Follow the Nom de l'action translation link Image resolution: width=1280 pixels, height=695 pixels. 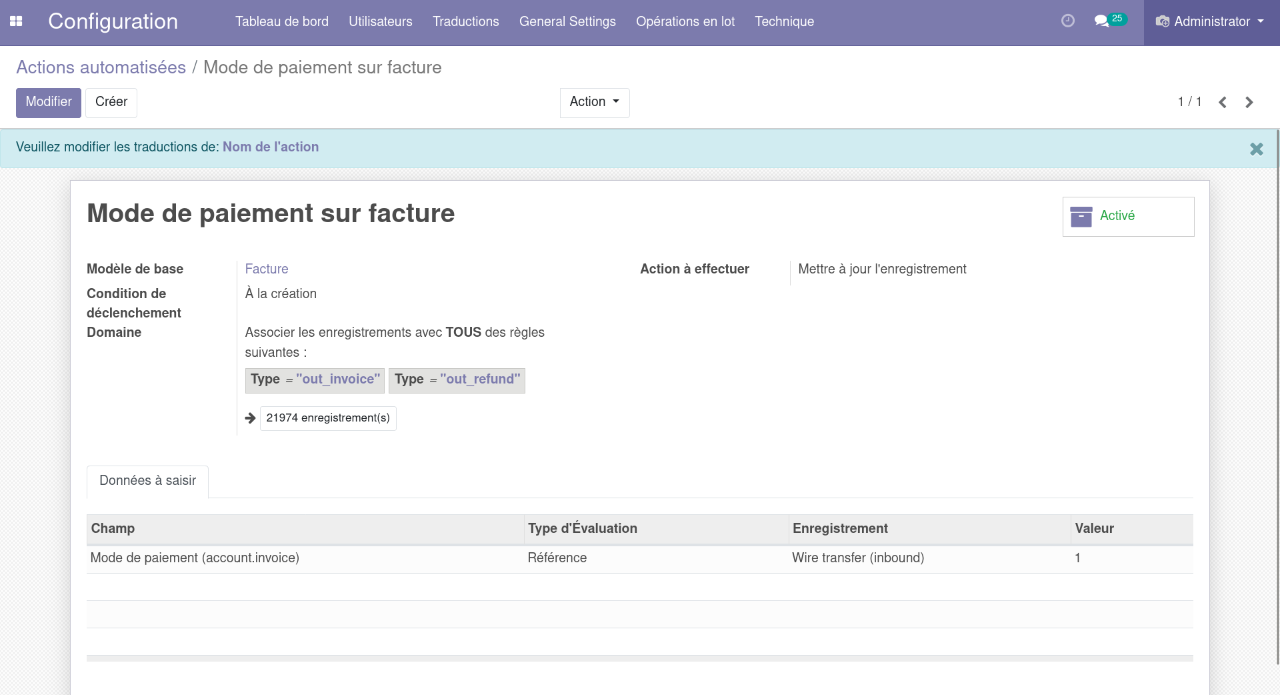coord(271,147)
